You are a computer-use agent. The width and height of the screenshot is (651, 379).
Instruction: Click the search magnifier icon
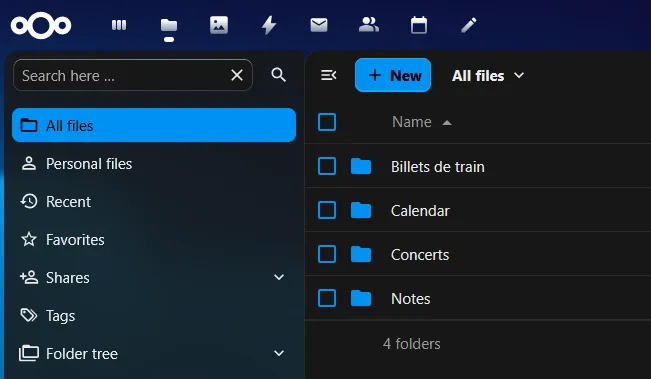[278, 75]
